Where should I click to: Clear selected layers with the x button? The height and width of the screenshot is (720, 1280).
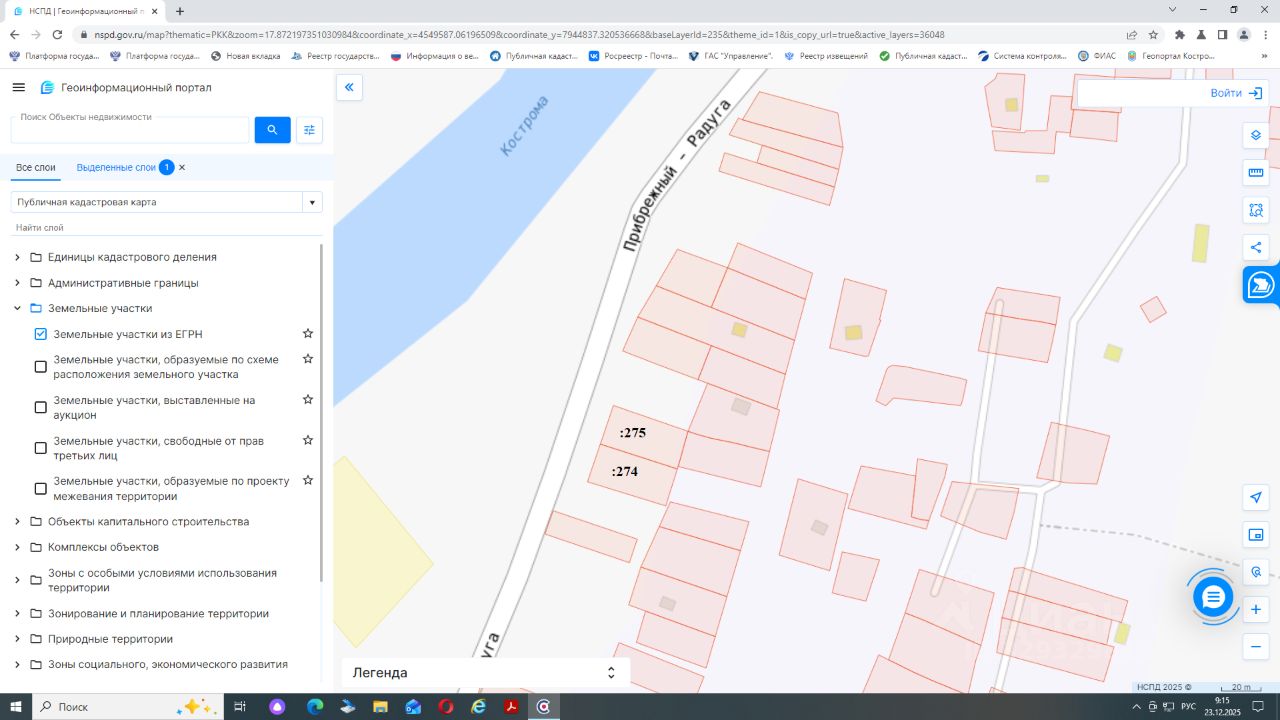click(x=182, y=167)
